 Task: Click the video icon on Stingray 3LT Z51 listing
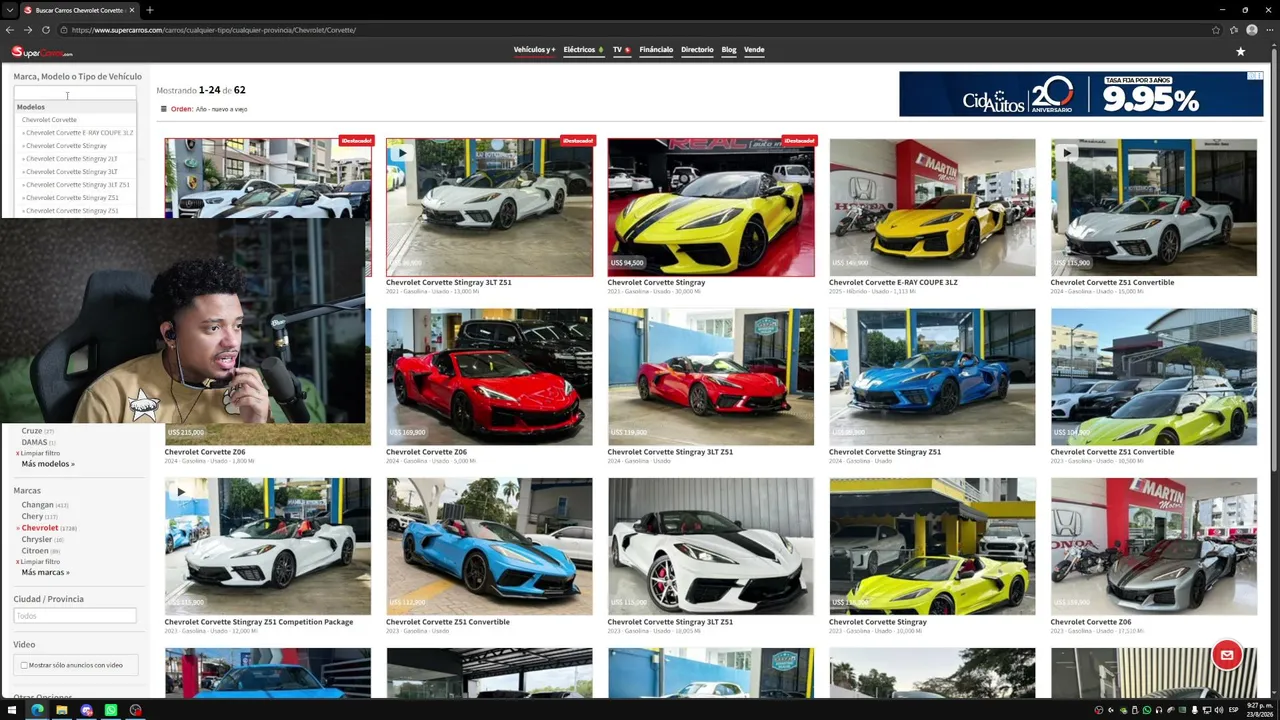(400, 153)
